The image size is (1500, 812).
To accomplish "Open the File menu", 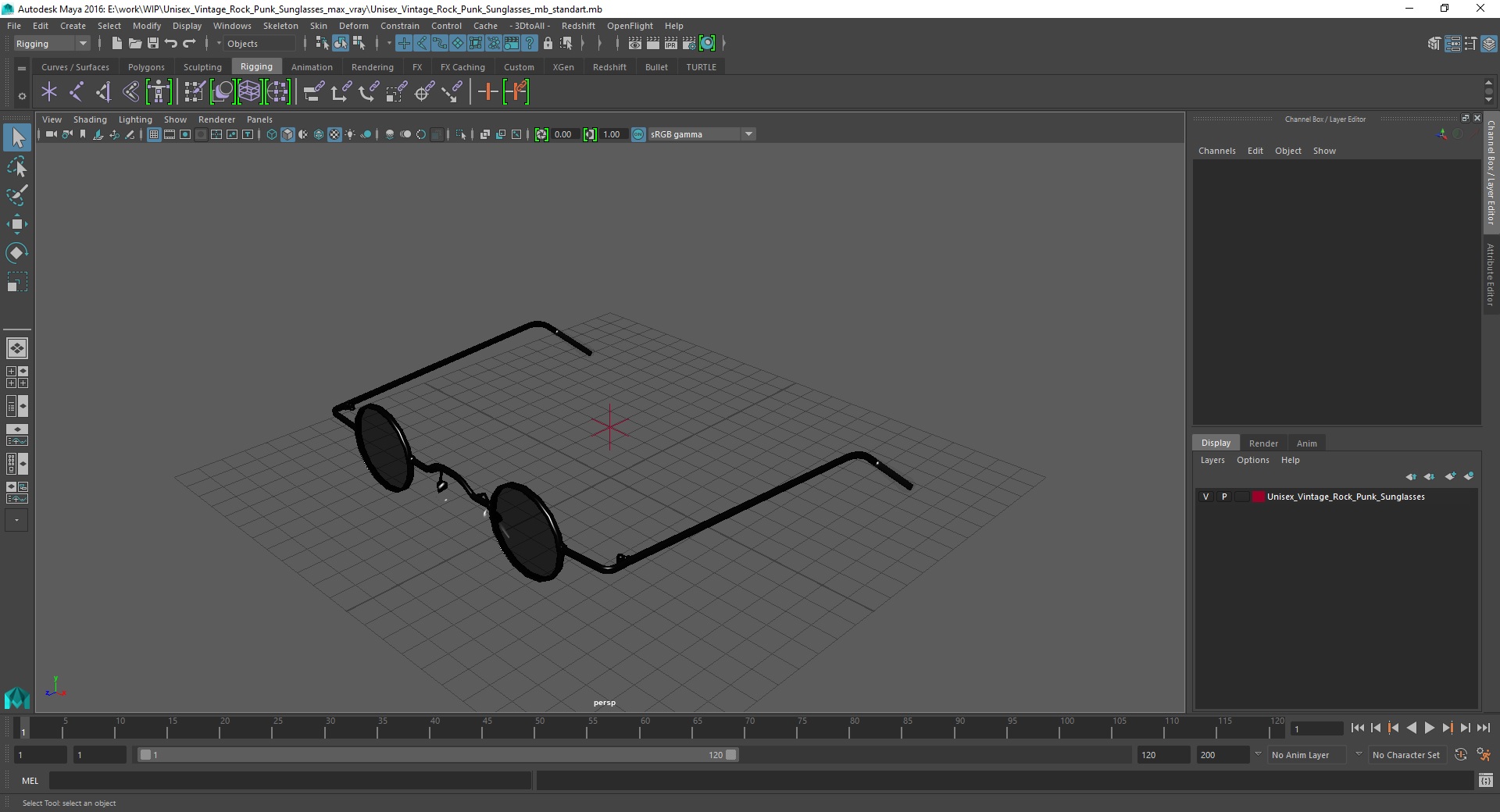I will coord(14,26).
